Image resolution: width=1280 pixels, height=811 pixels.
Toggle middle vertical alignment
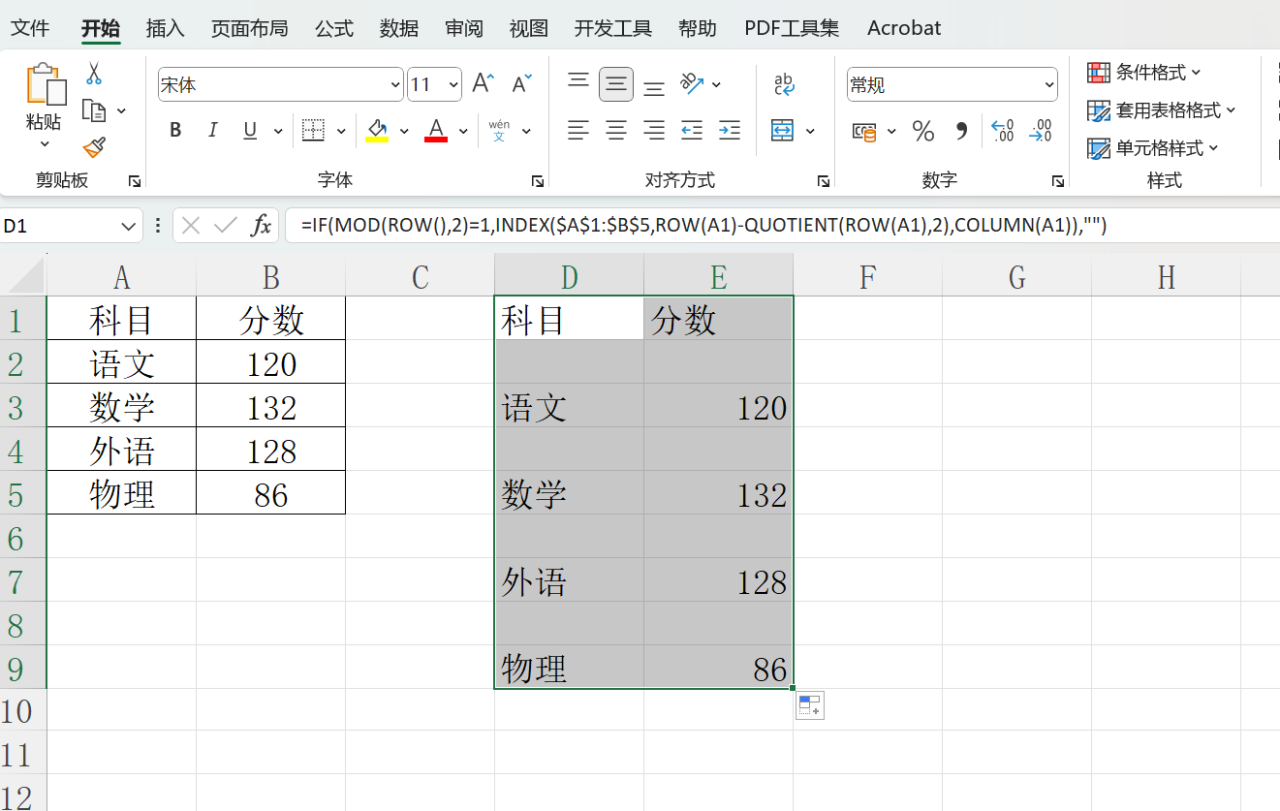616,84
